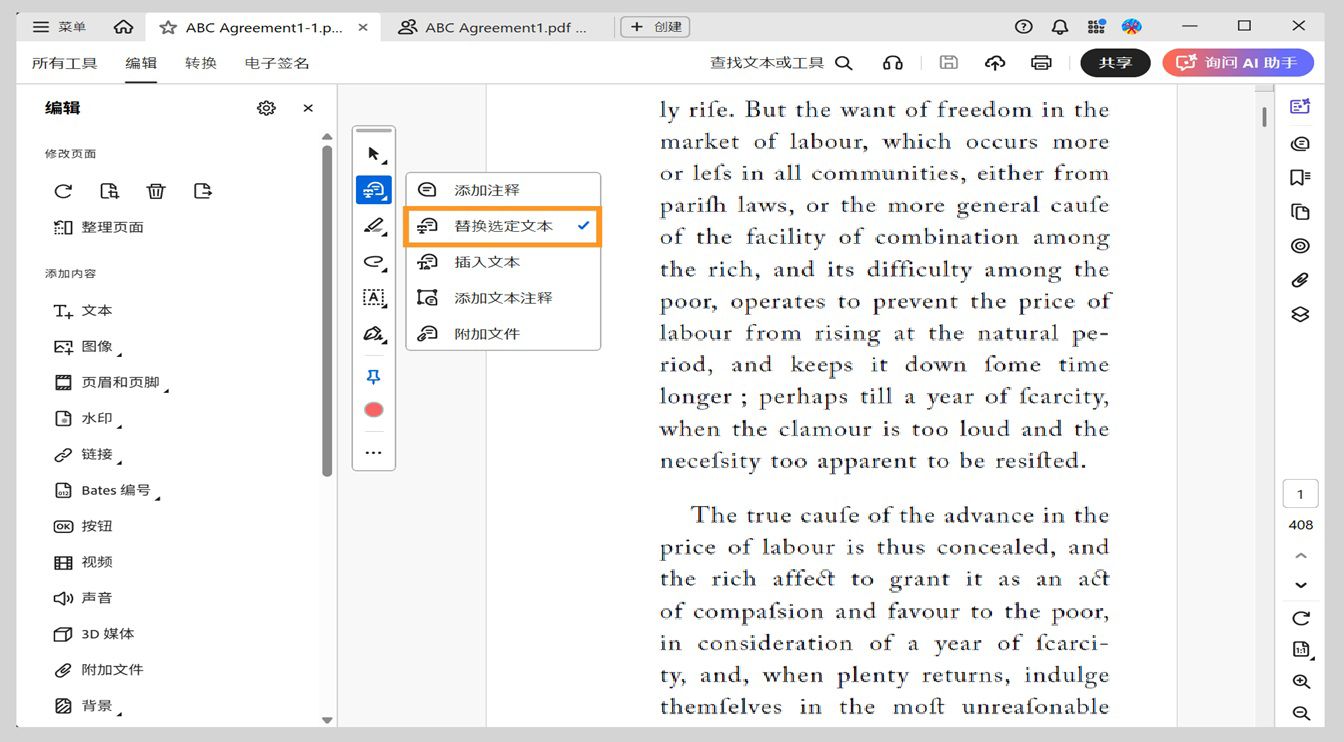1344x742 pixels.
Task: Open the attachments paperclip icon
Action: [x=1300, y=280]
